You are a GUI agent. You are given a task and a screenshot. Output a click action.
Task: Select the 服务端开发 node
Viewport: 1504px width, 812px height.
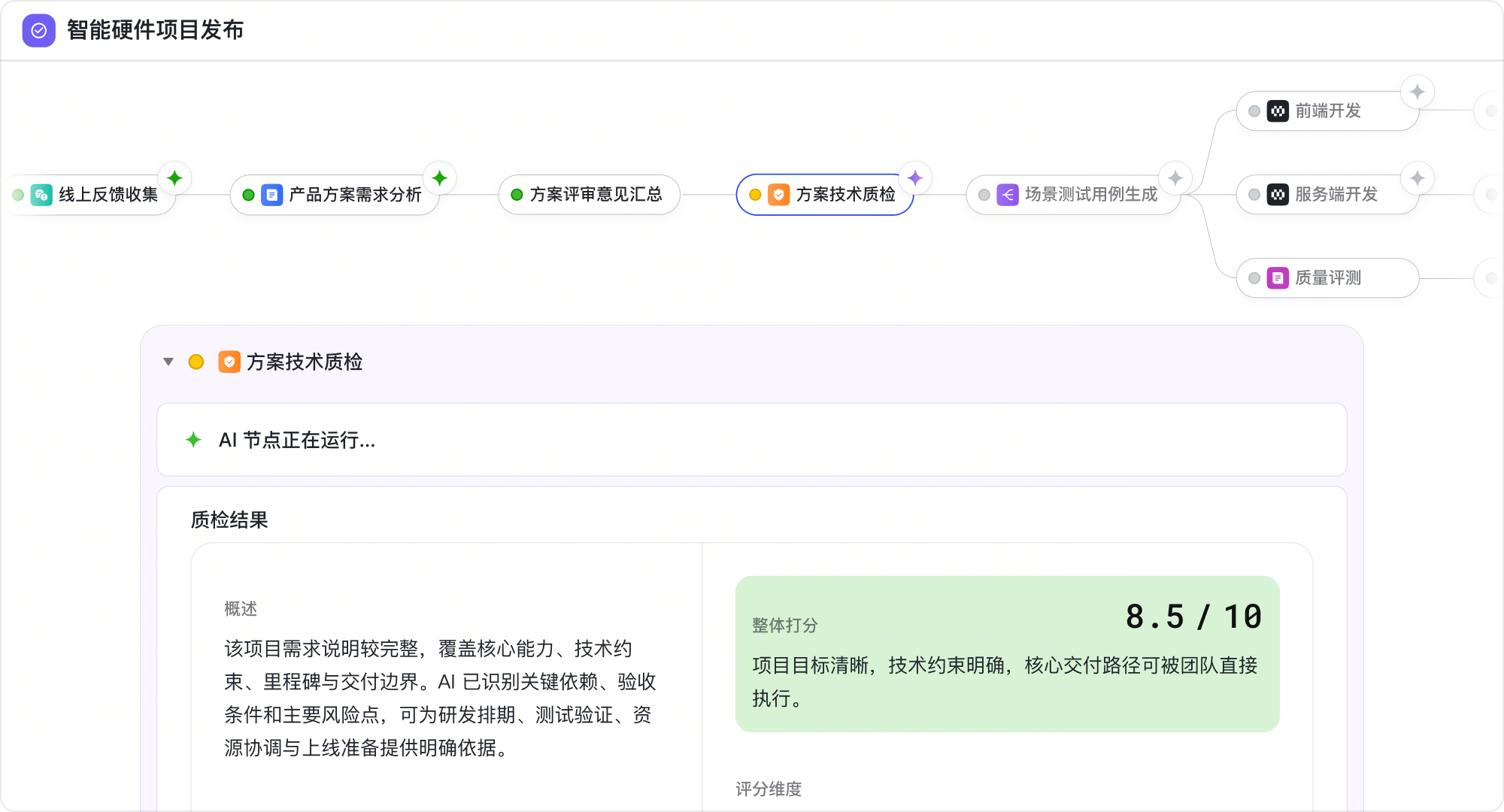(x=1327, y=195)
